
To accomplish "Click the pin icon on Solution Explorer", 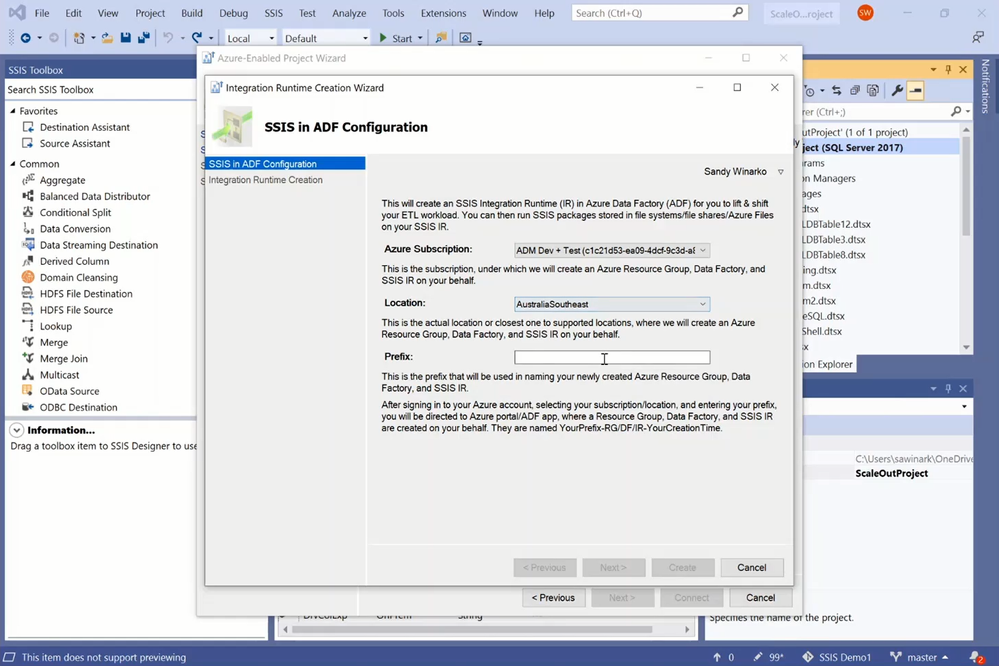I will coord(948,69).
